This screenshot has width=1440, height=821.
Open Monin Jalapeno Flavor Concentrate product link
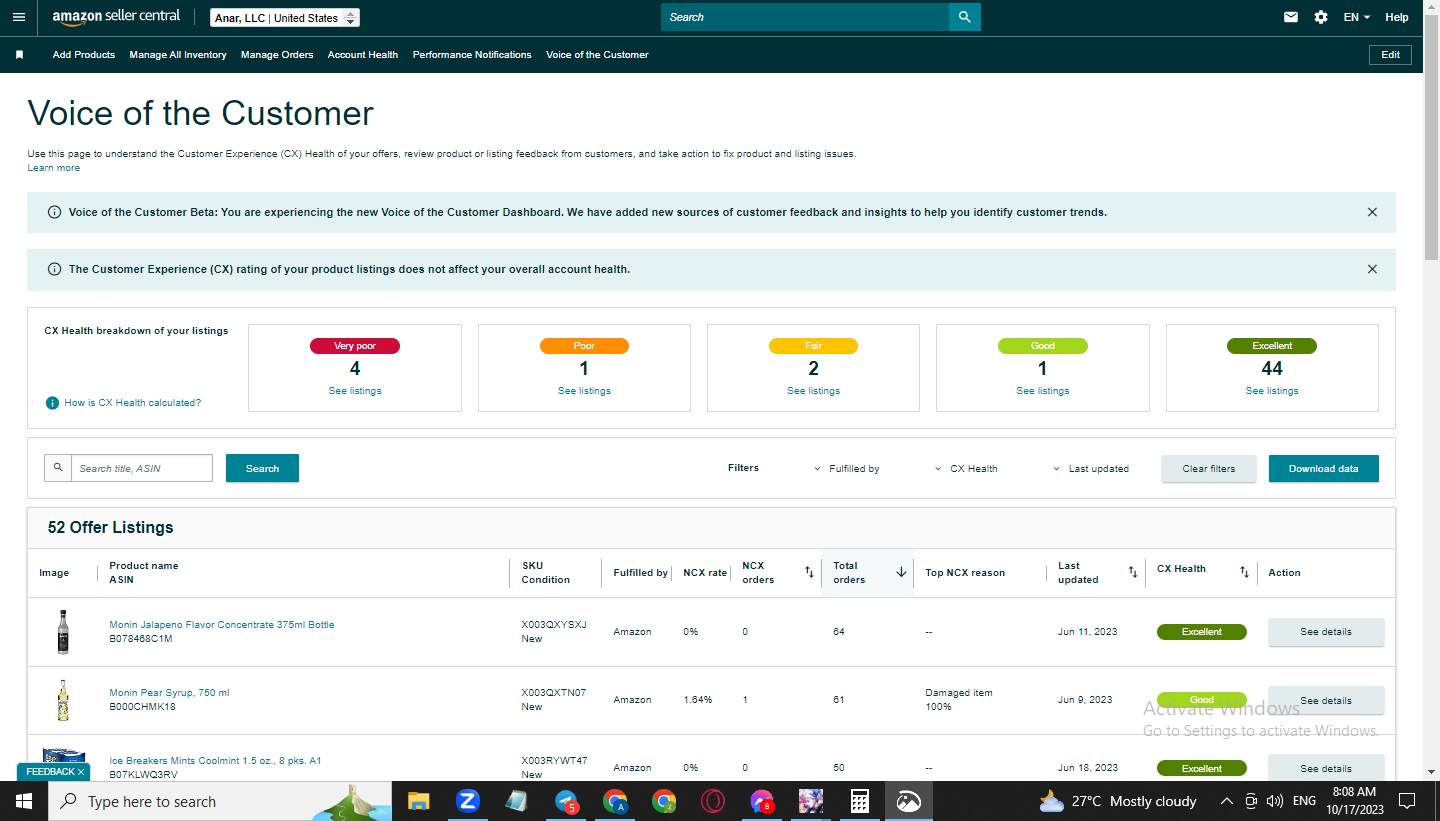click(x=222, y=625)
